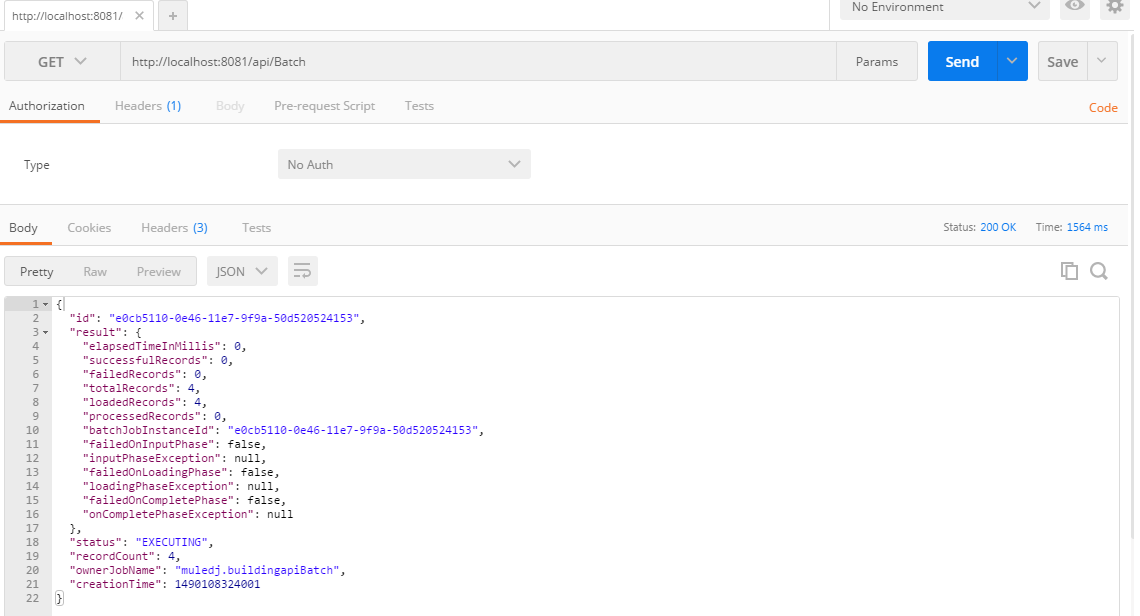
Task: Open the Cookies tab of the response
Action: pos(89,227)
